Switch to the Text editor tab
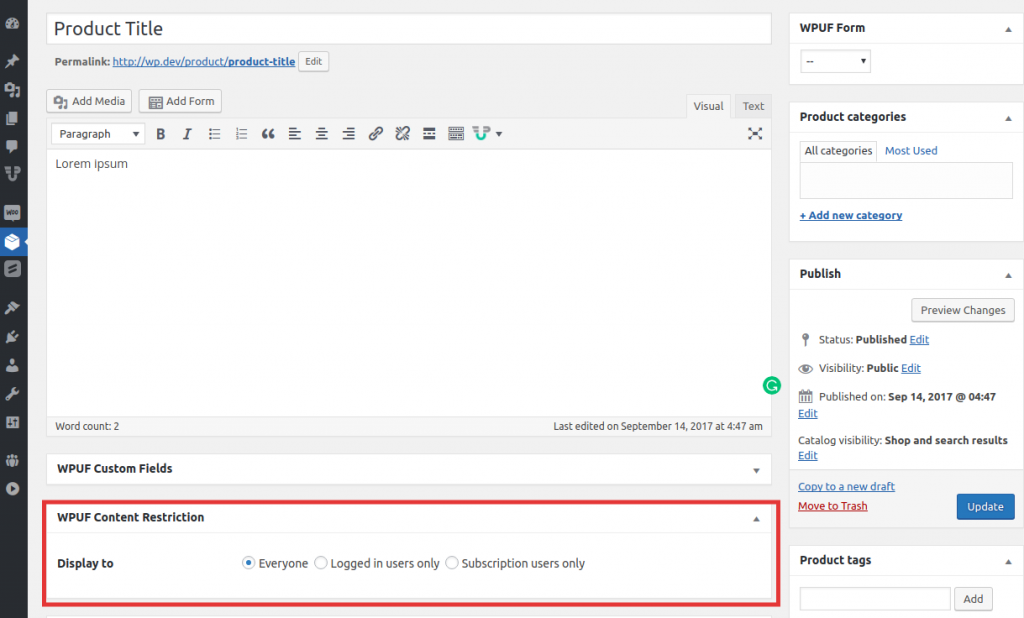The height and width of the screenshot is (618, 1024). [753, 105]
